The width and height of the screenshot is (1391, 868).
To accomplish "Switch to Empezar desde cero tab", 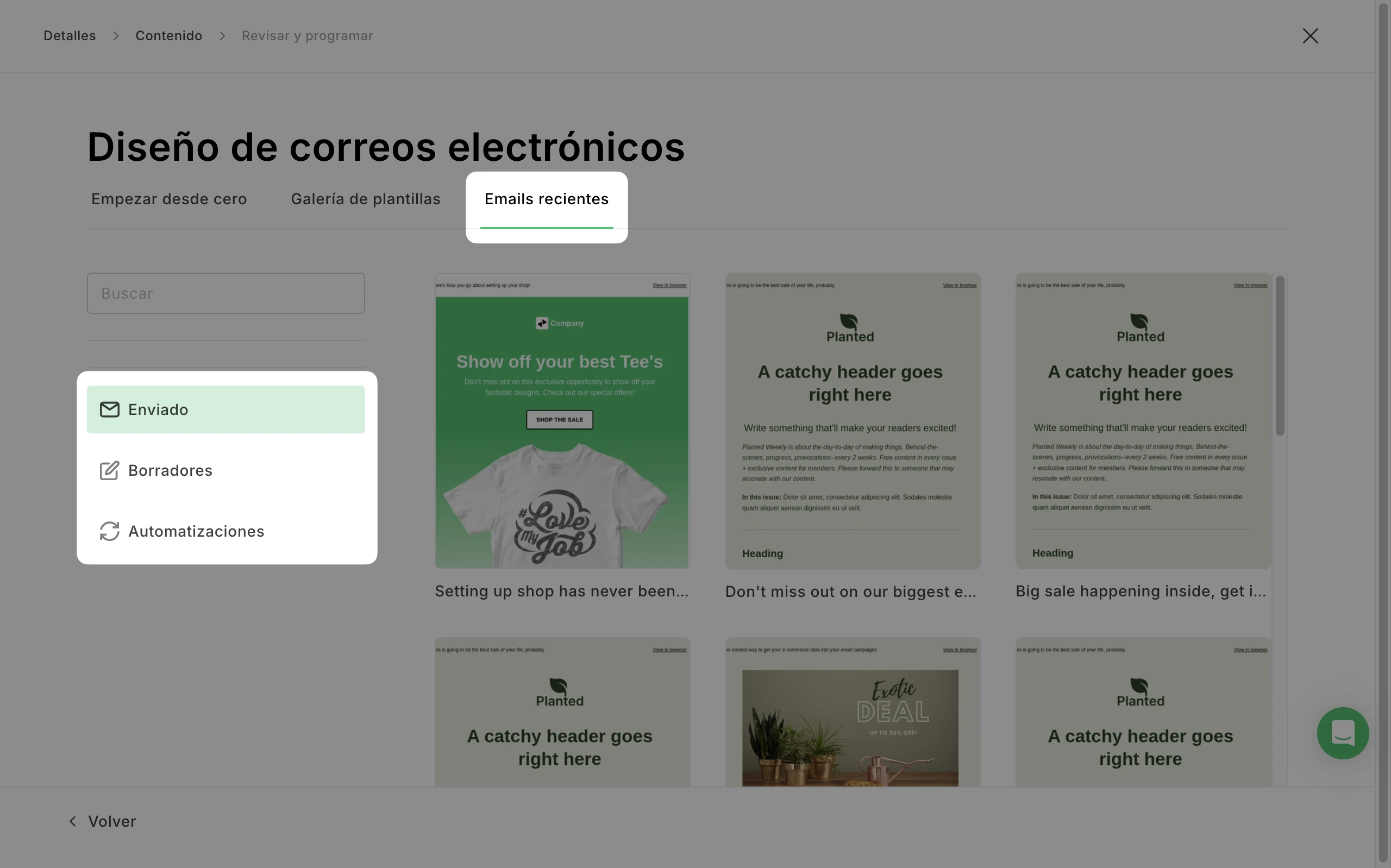I will click(x=169, y=199).
